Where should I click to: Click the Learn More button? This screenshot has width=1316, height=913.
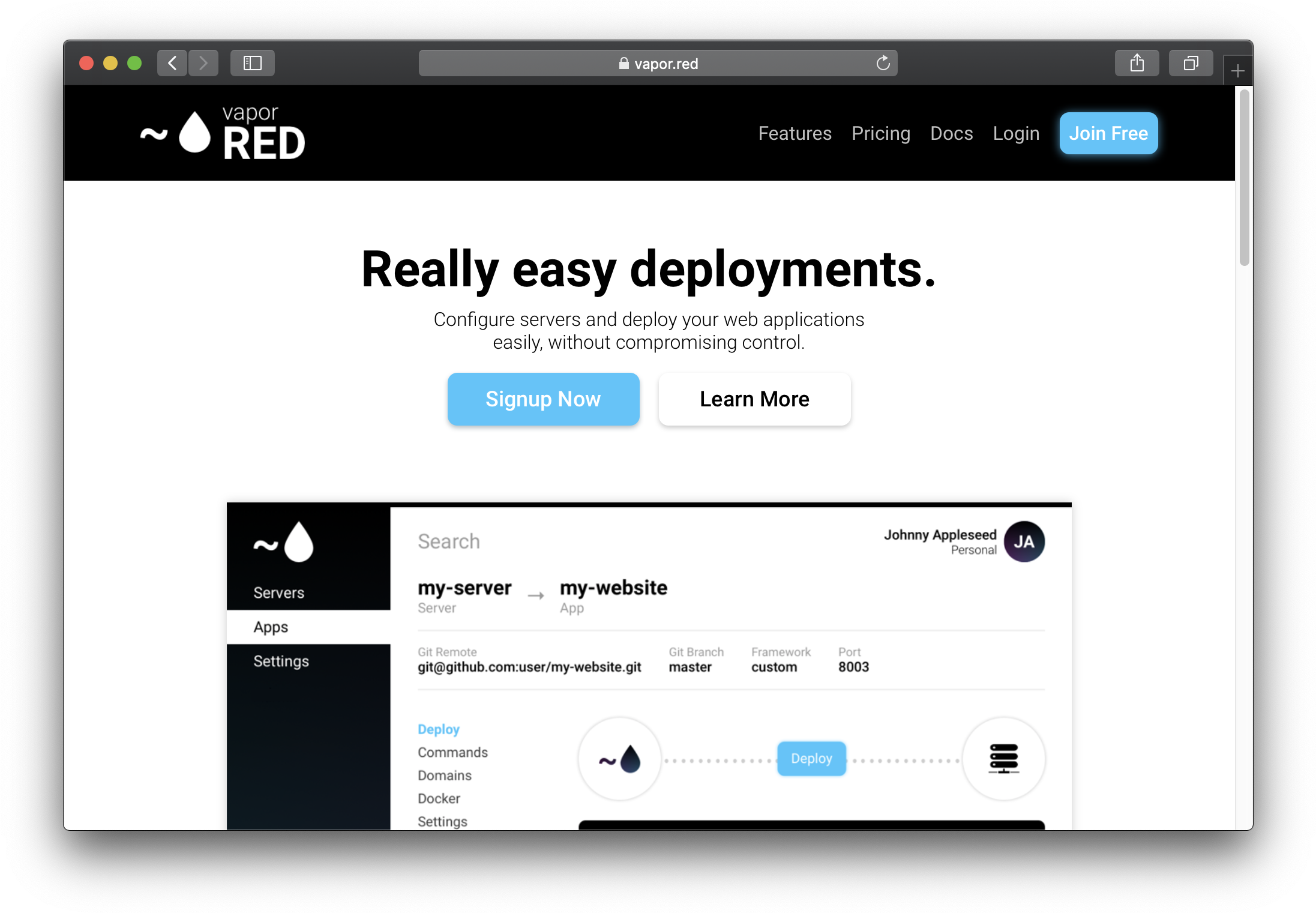click(x=754, y=399)
